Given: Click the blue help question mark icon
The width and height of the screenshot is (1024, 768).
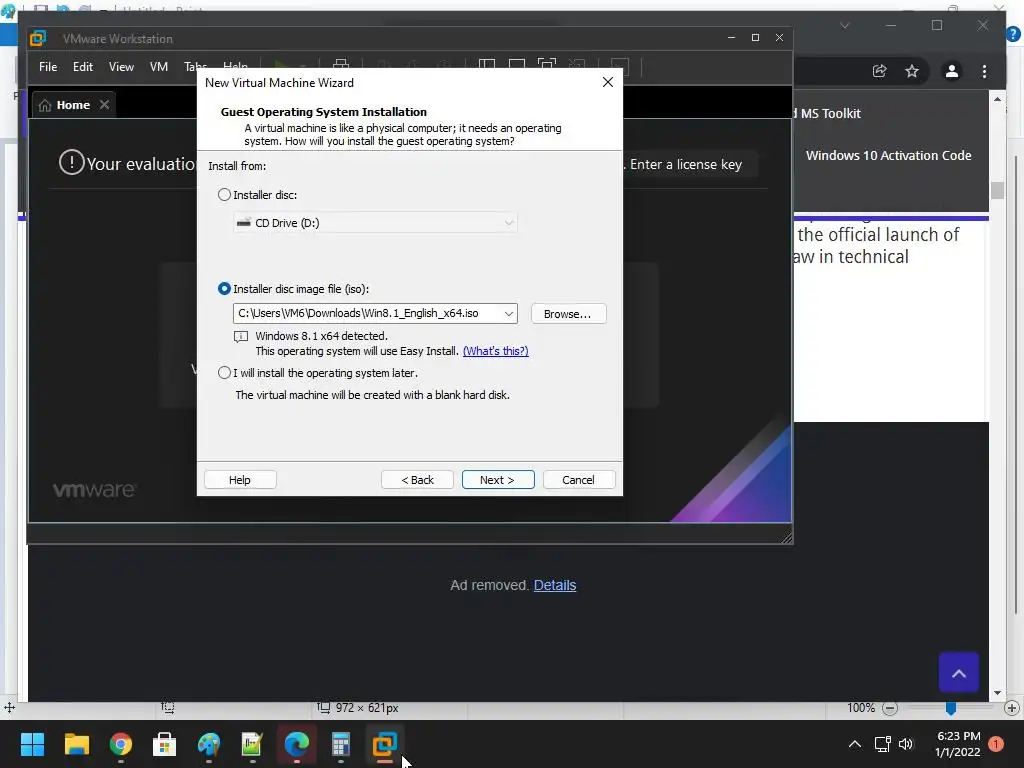Looking at the screenshot, I should 1014,34.
